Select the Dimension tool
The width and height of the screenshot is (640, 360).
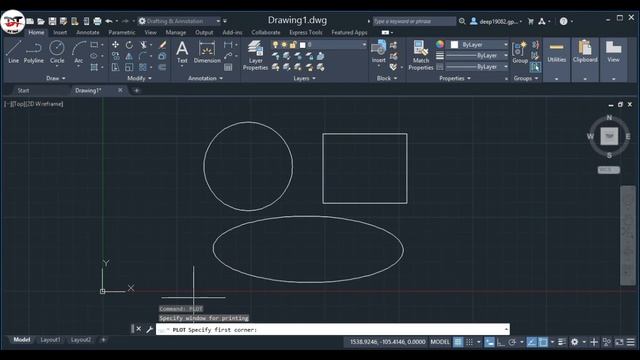(x=207, y=52)
